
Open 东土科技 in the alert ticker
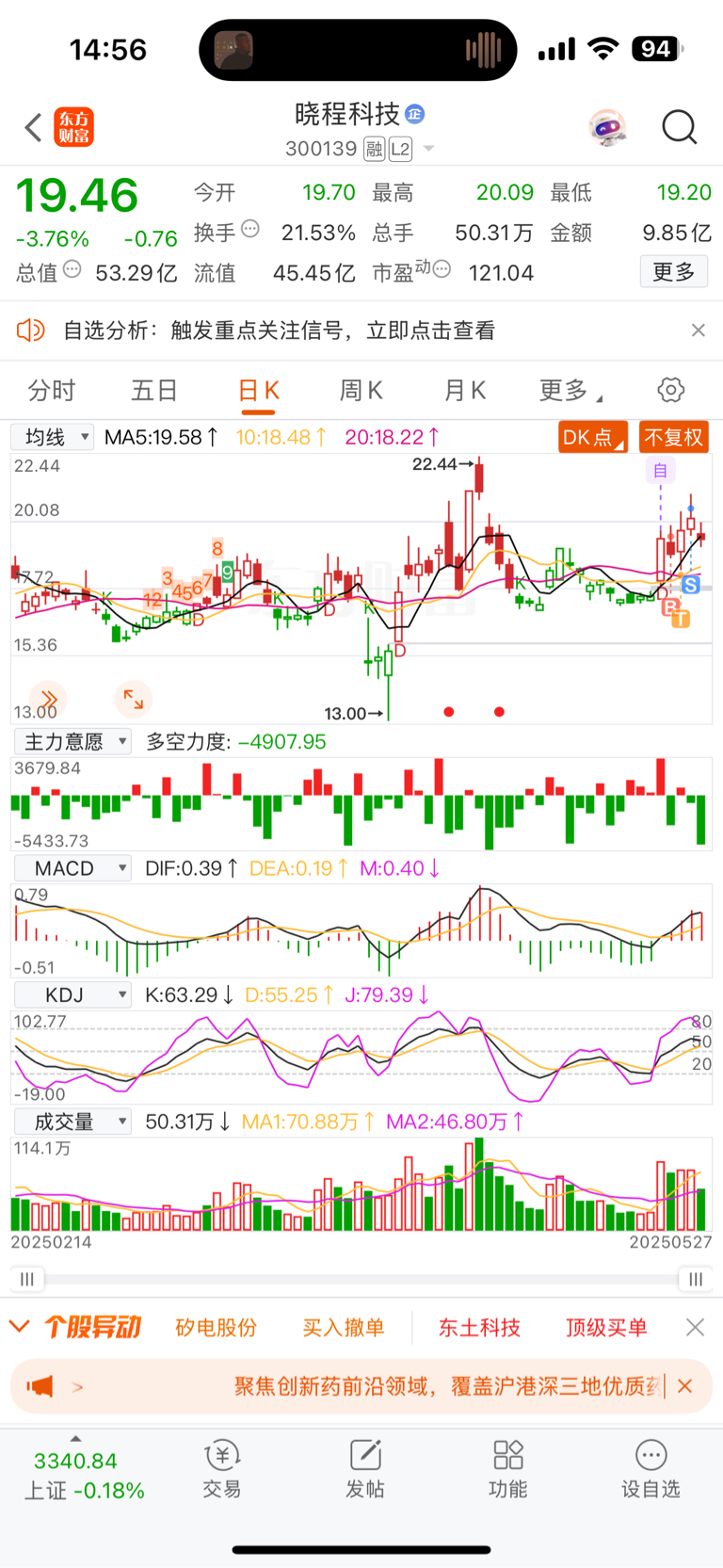(479, 1328)
